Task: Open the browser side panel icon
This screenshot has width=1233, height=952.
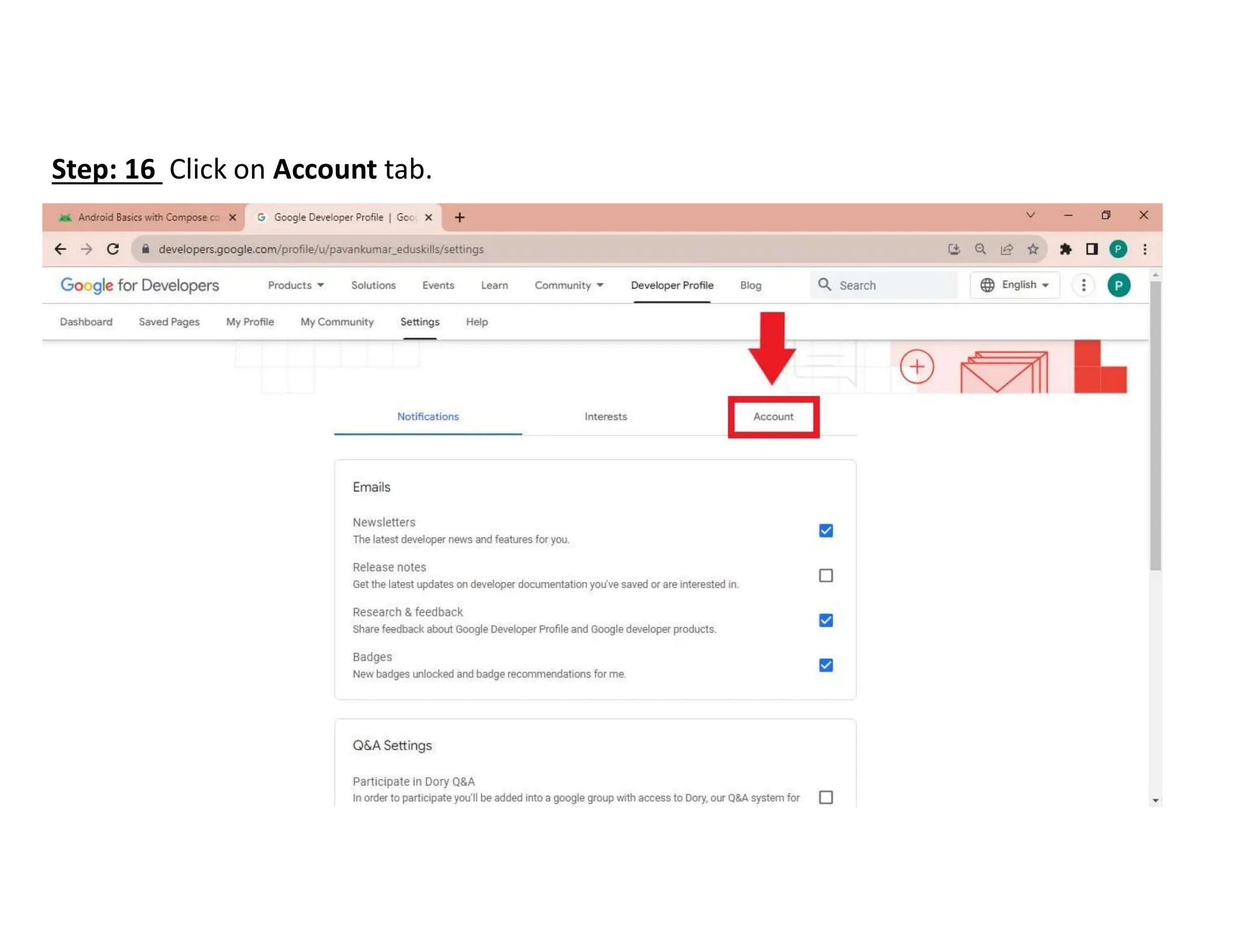Action: [1092, 249]
